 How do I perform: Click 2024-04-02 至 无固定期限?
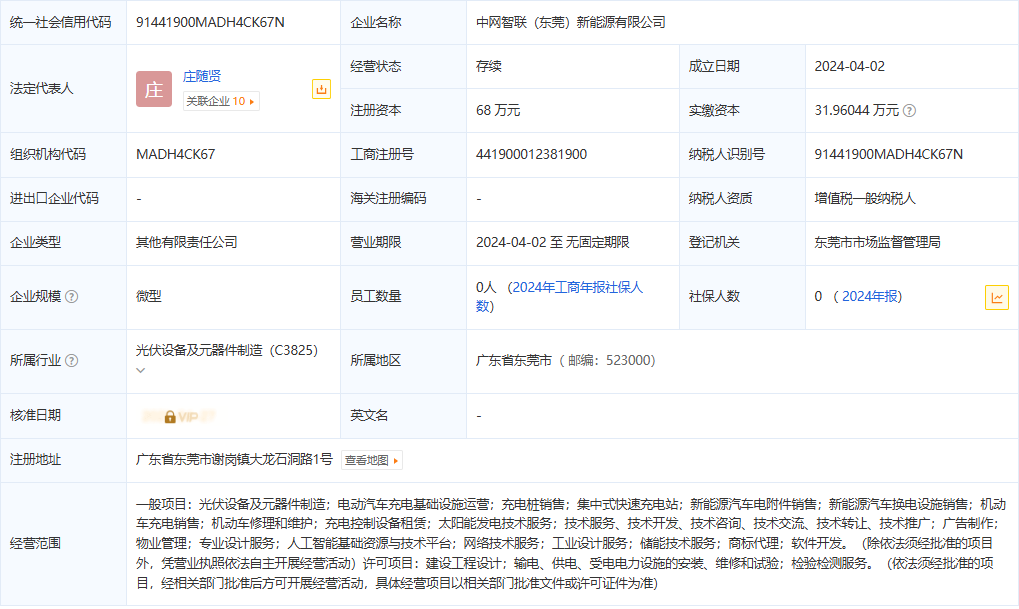point(552,242)
